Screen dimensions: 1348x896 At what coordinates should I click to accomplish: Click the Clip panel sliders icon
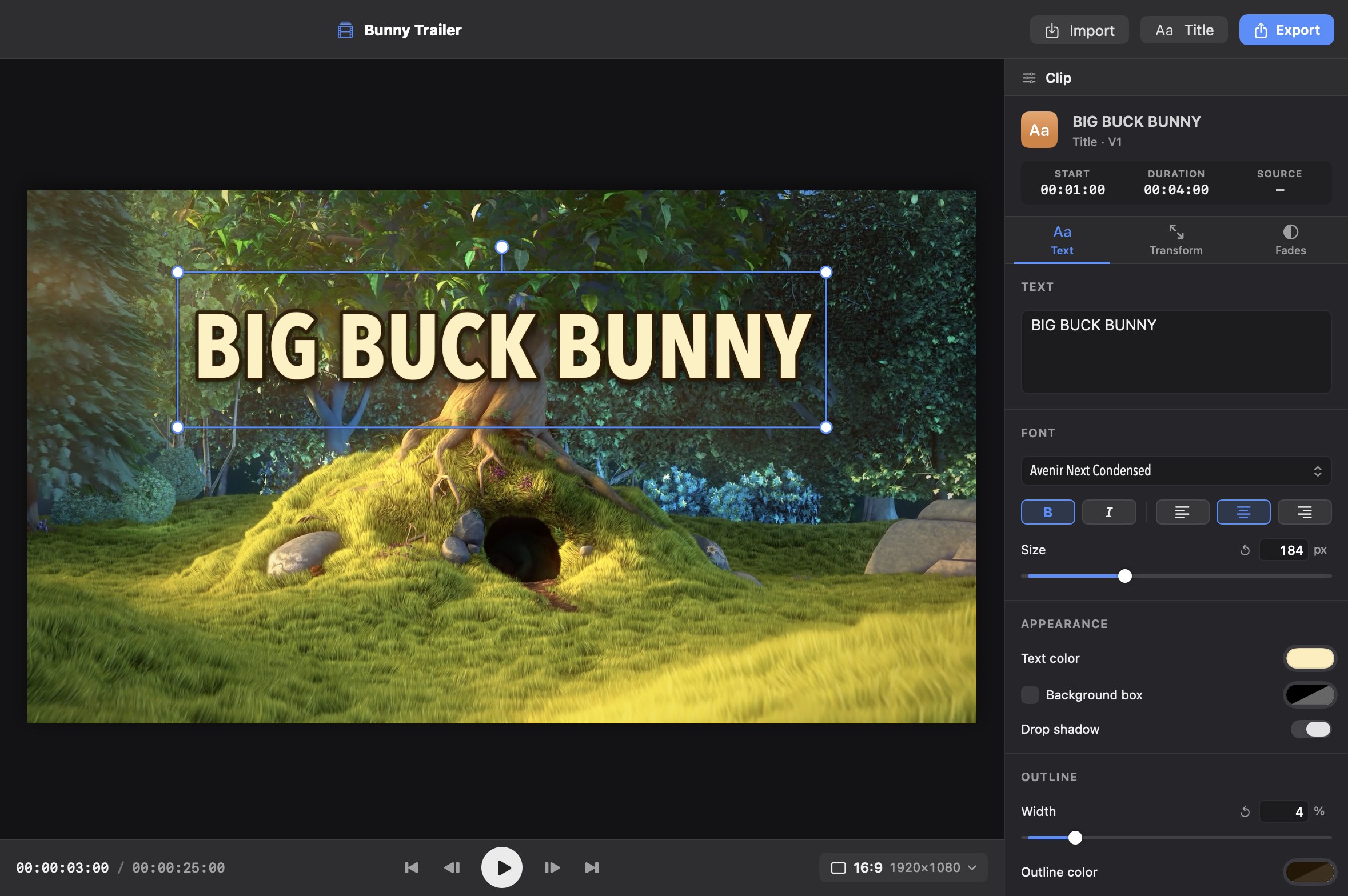1028,78
